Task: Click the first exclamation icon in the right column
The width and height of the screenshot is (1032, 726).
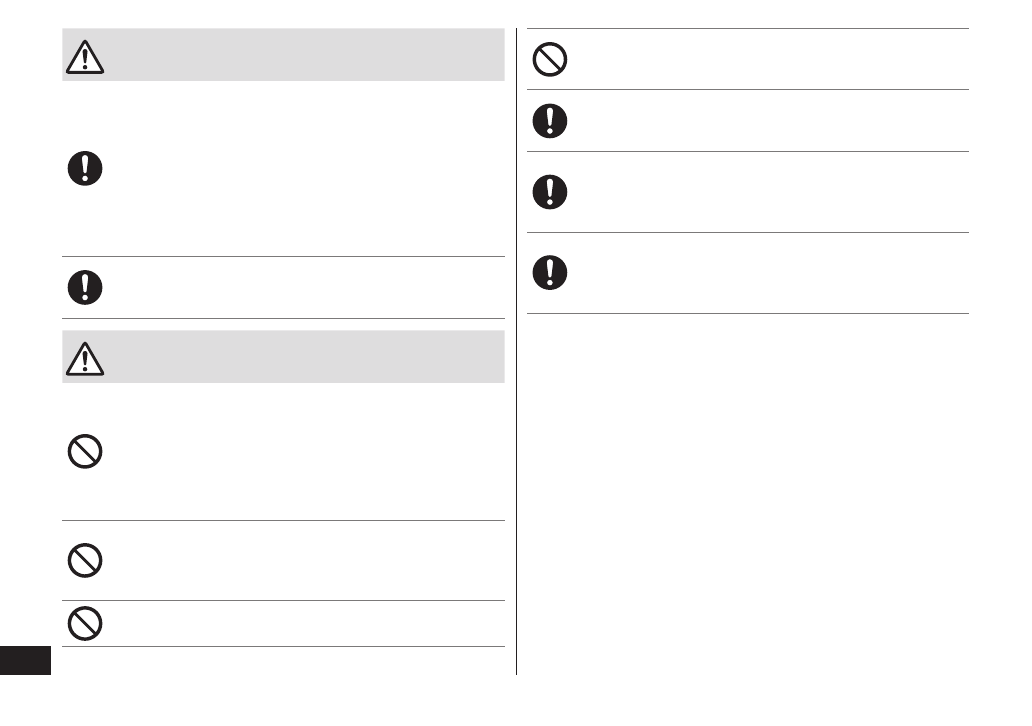Action: [549, 121]
